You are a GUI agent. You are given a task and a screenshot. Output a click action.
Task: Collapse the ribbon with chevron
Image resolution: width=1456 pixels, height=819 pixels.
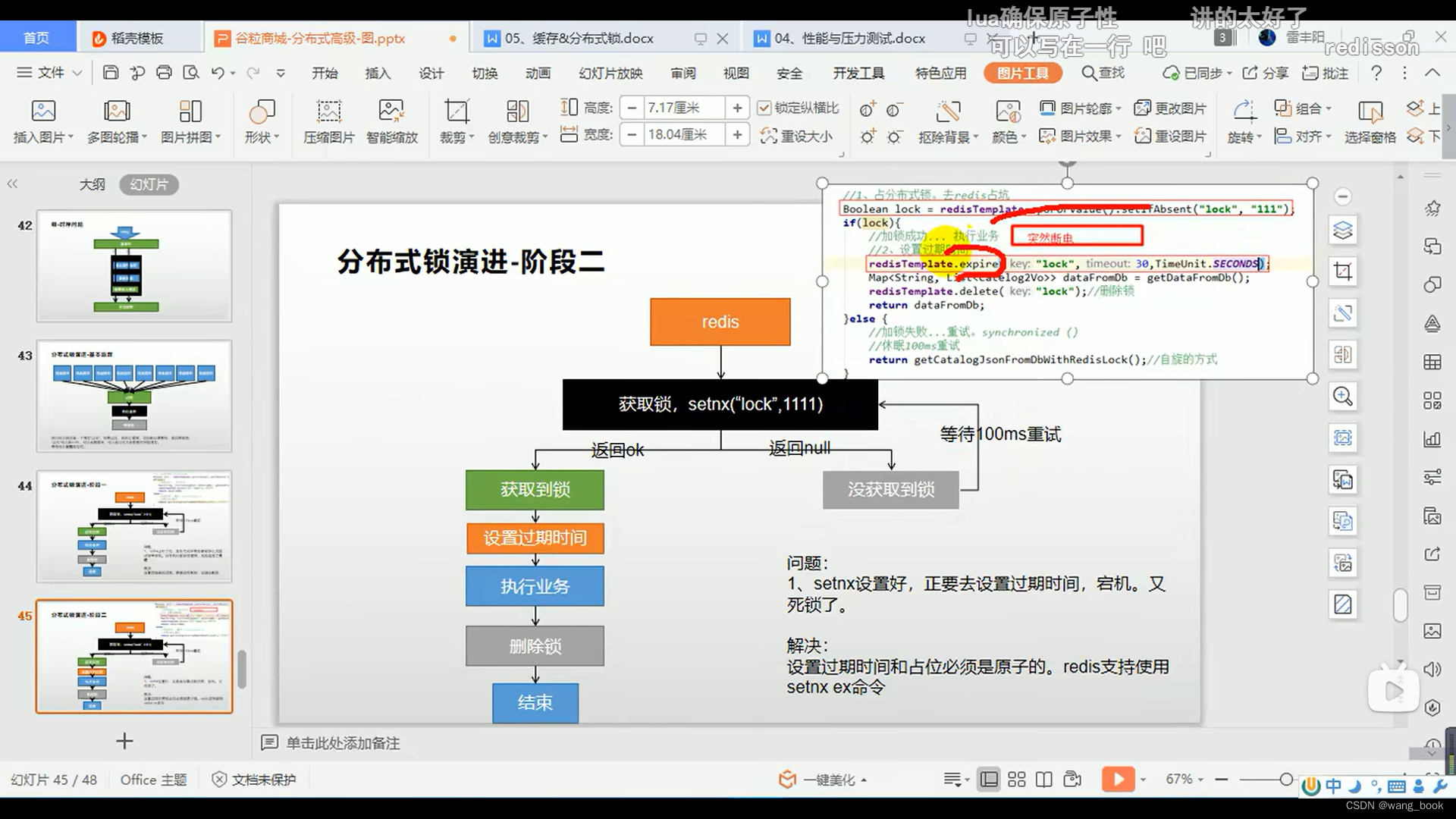(x=1432, y=73)
